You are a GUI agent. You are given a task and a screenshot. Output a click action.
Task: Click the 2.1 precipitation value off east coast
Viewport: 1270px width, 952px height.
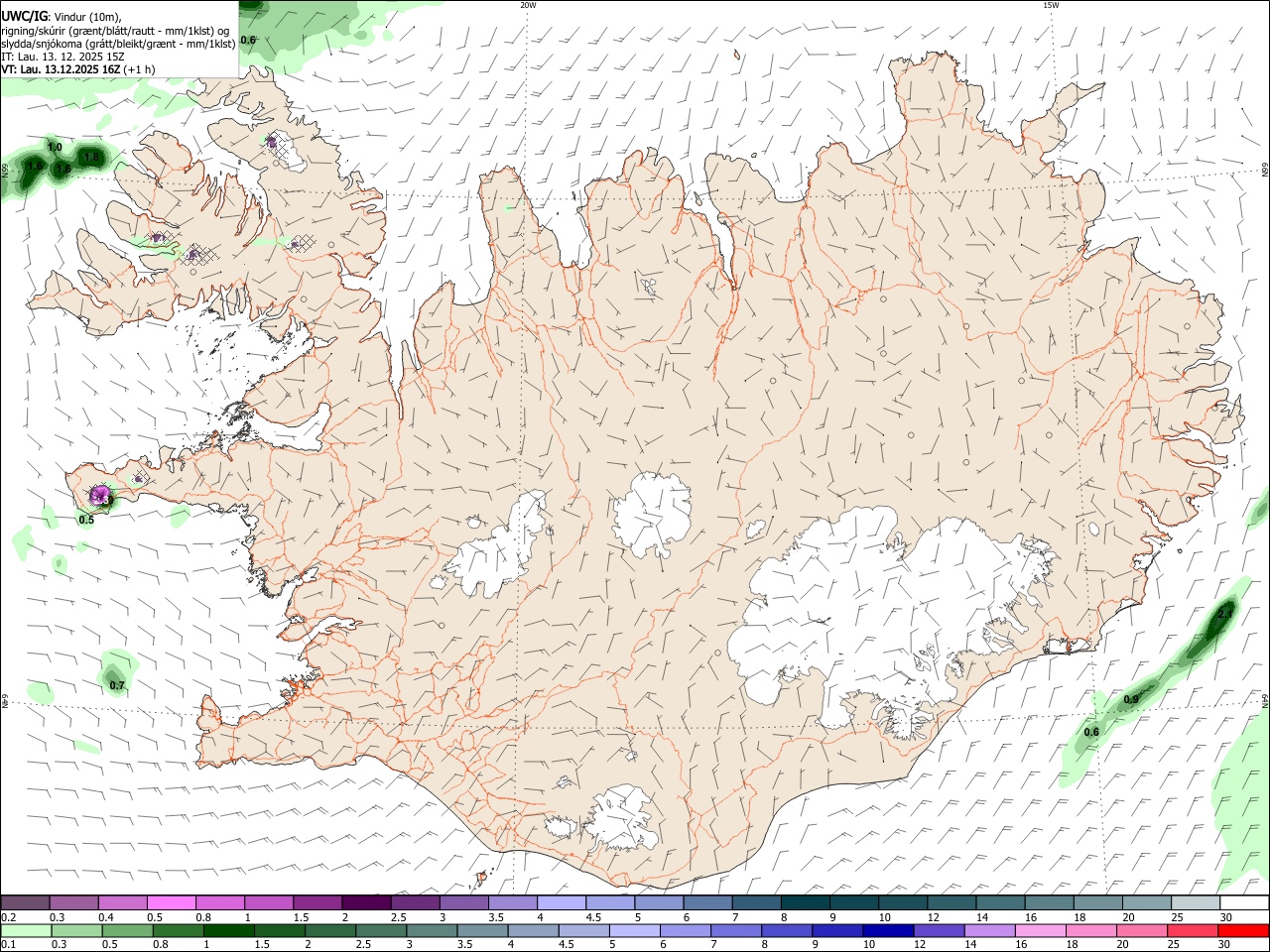pyautogui.click(x=1225, y=614)
